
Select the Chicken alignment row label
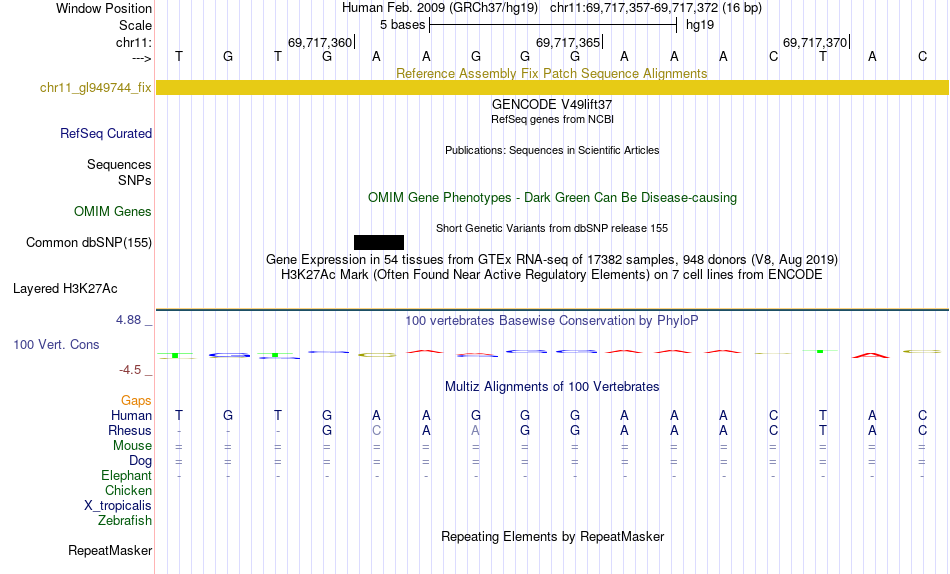tap(128, 490)
